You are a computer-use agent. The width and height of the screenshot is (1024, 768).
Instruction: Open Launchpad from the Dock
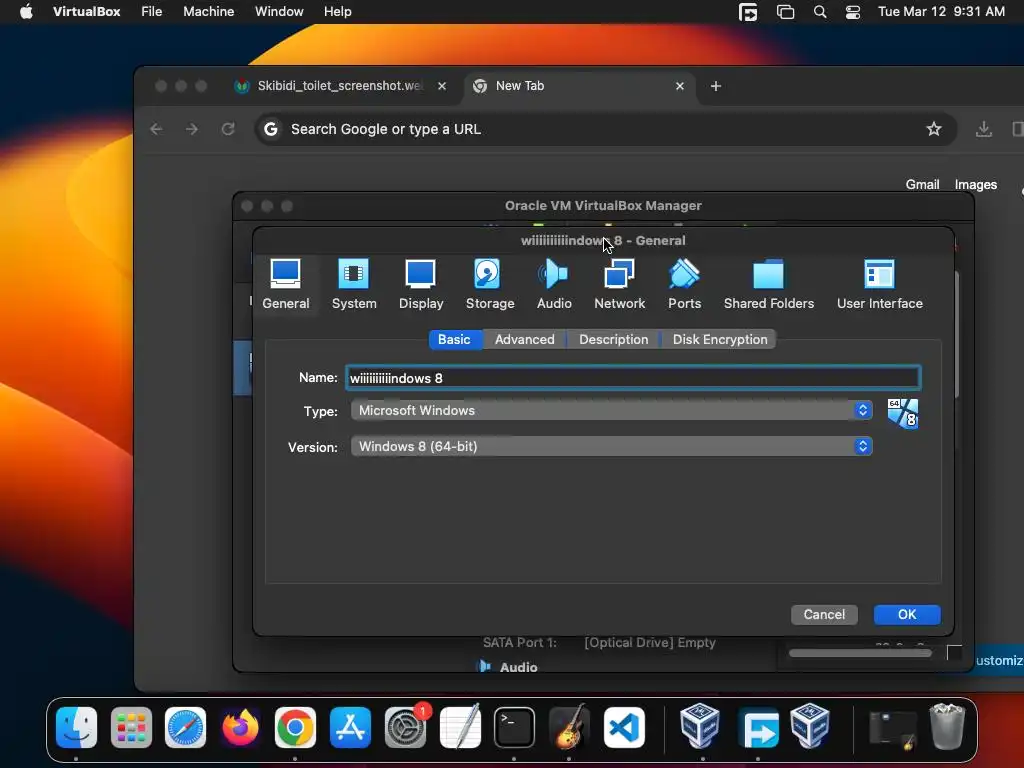tap(131, 728)
